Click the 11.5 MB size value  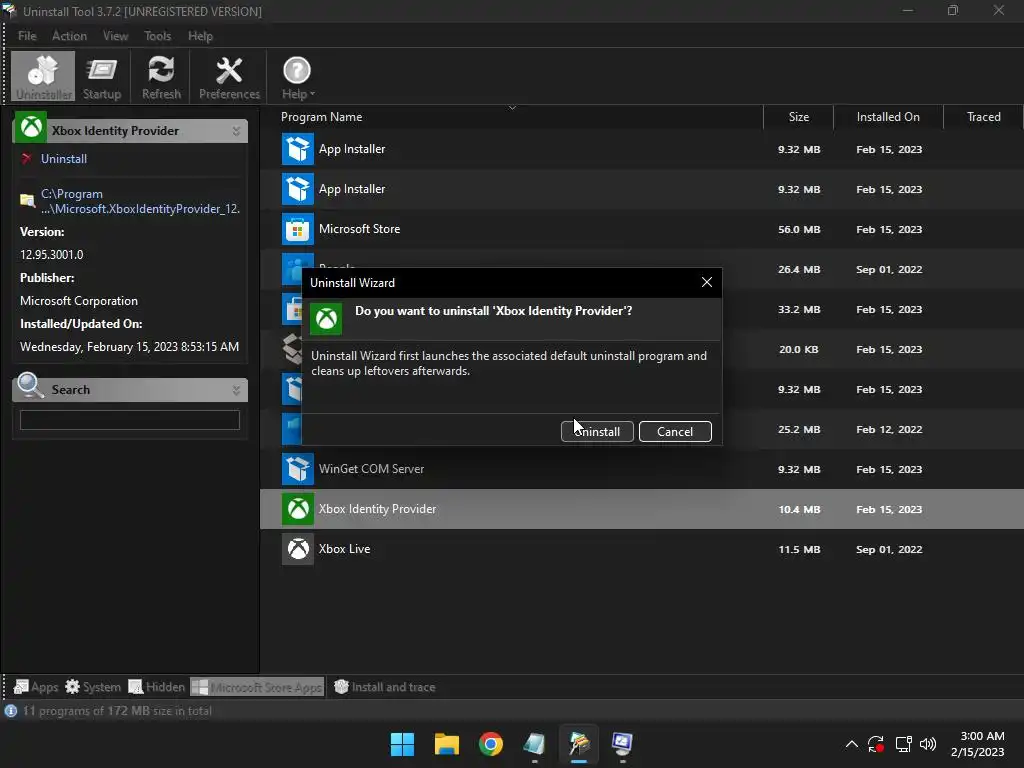[x=799, y=550]
